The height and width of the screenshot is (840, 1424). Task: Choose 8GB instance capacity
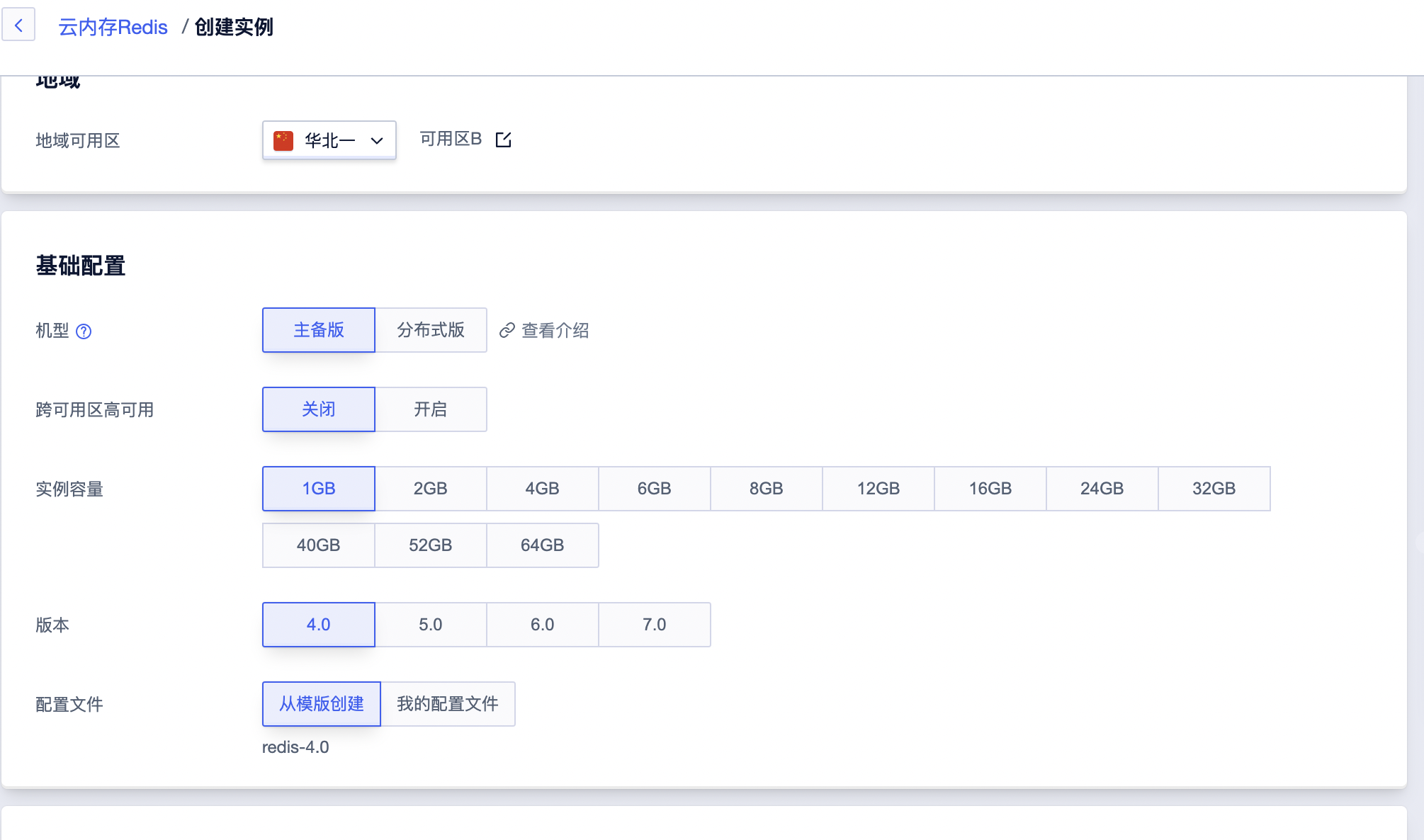point(766,489)
